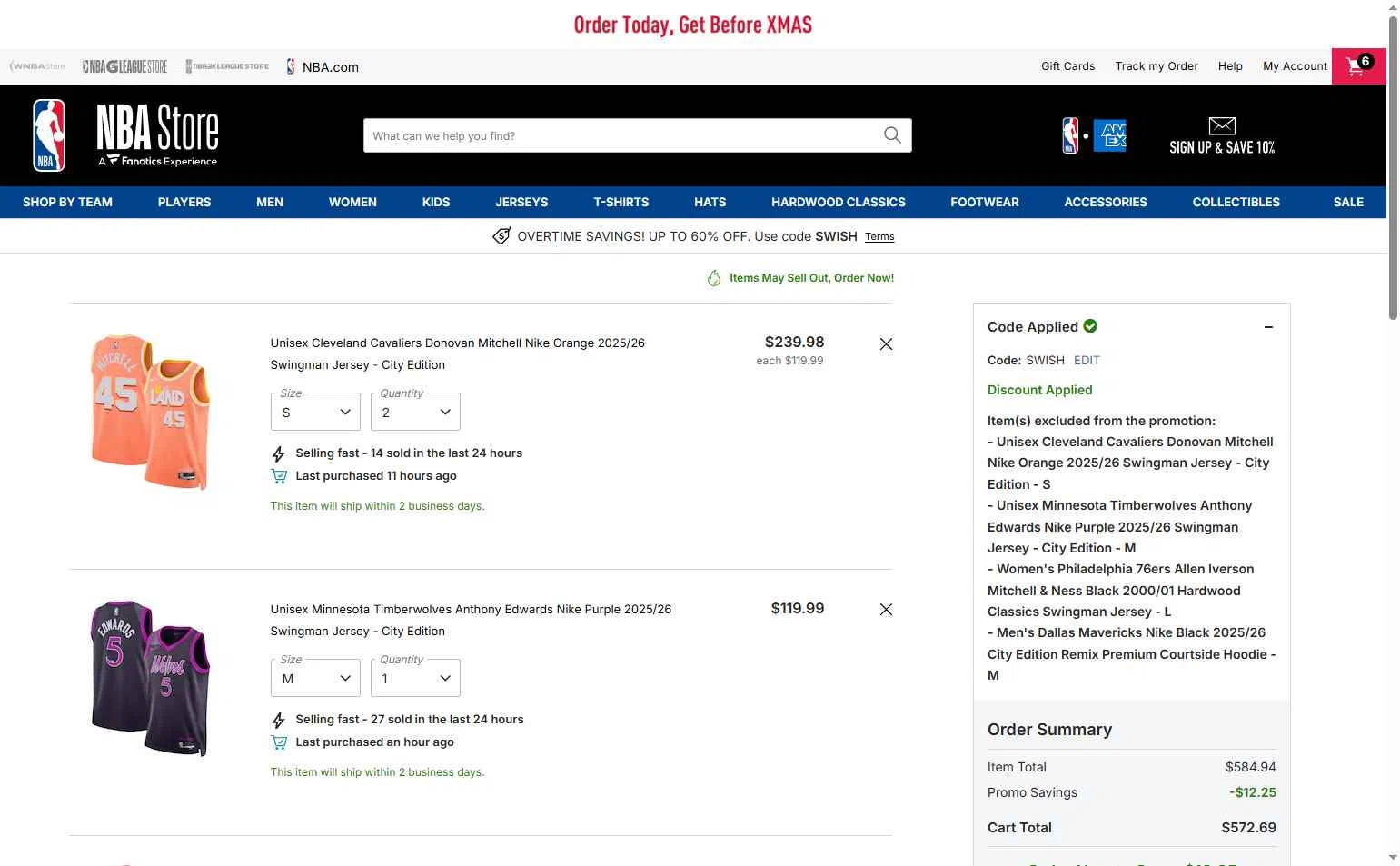
Task: Click the Terms link for SWISH promo
Action: click(879, 236)
